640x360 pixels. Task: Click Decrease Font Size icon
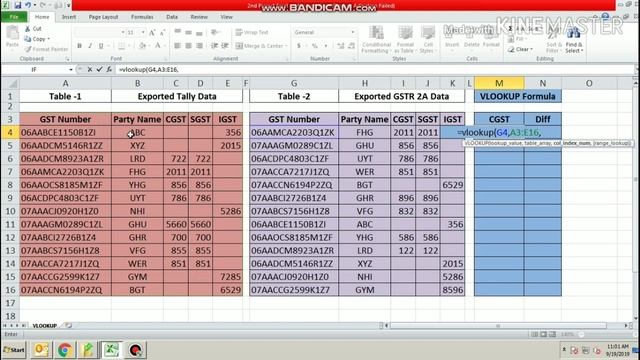point(162,32)
